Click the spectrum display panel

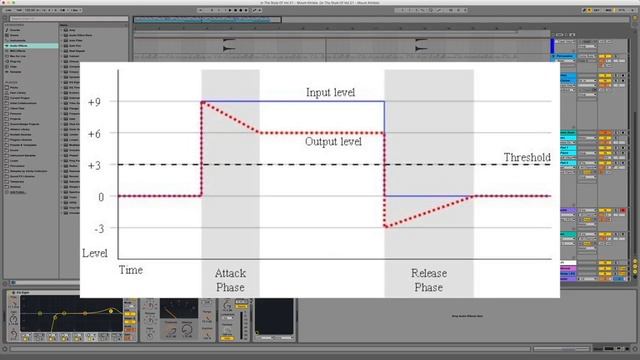coord(274,316)
